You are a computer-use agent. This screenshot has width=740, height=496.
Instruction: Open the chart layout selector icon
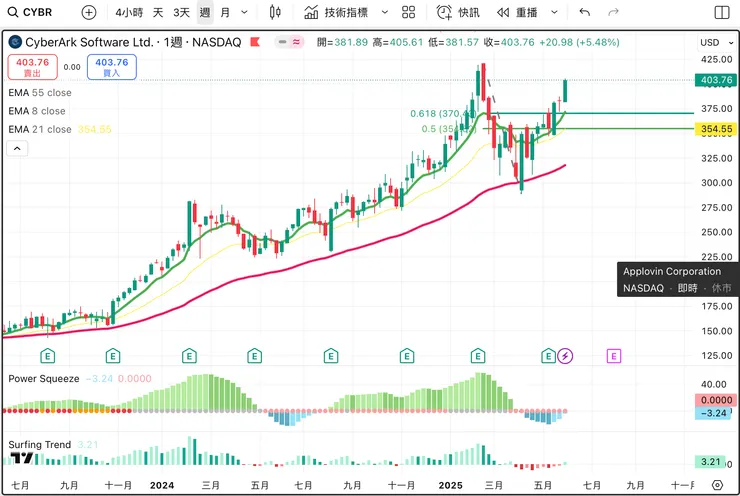[722, 12]
